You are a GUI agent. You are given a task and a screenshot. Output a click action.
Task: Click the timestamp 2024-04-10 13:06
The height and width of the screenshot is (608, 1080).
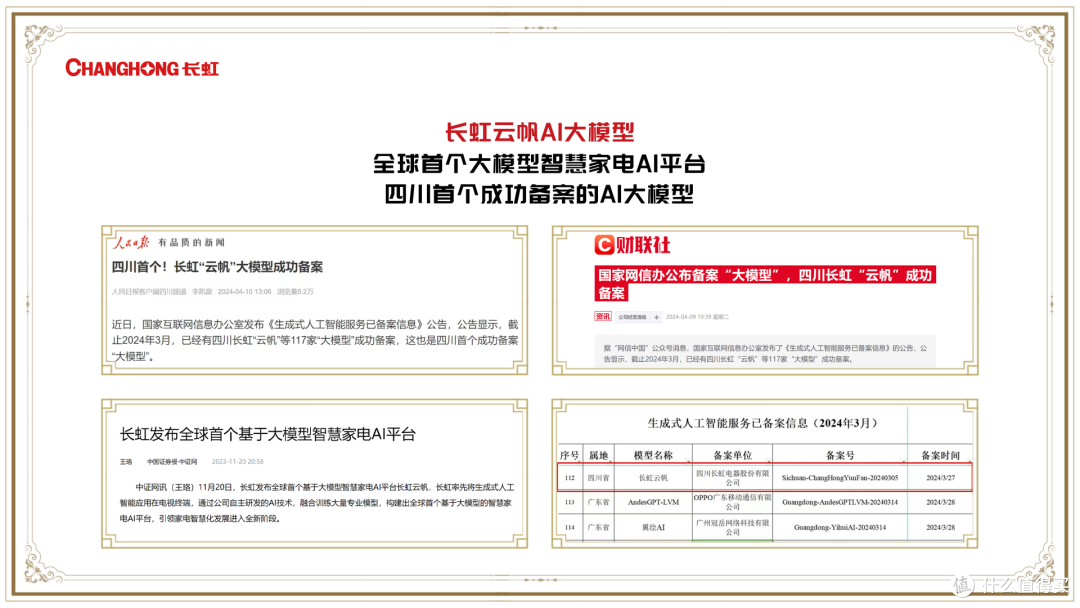pyautogui.click(x=245, y=292)
